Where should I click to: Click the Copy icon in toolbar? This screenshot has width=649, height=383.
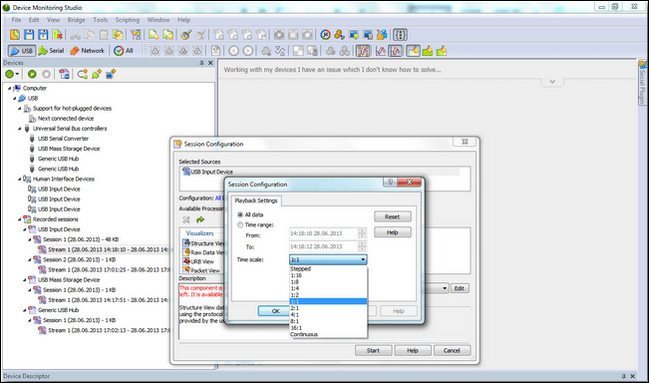pyautogui.click(x=90, y=35)
